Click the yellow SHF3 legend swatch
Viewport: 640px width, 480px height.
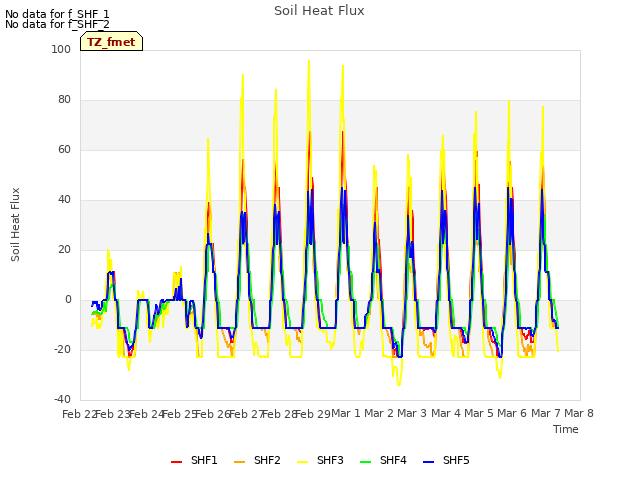tap(302, 462)
